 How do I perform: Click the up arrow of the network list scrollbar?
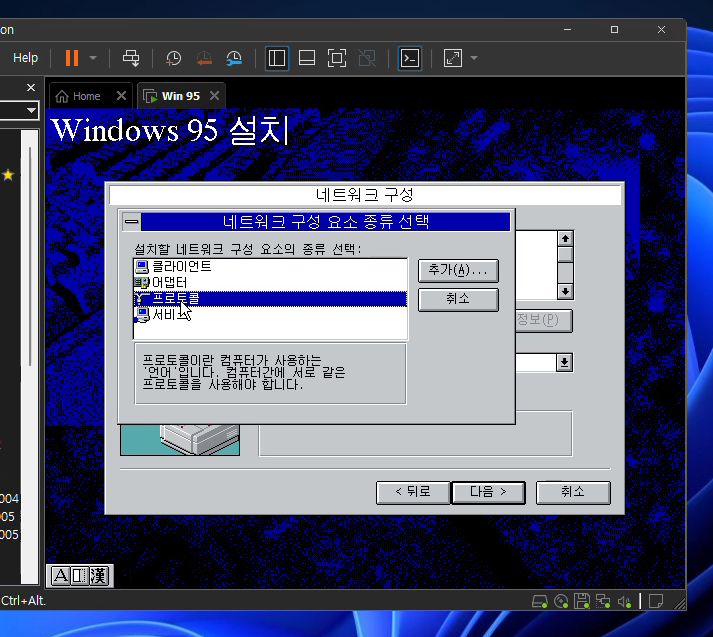pyautogui.click(x=565, y=239)
